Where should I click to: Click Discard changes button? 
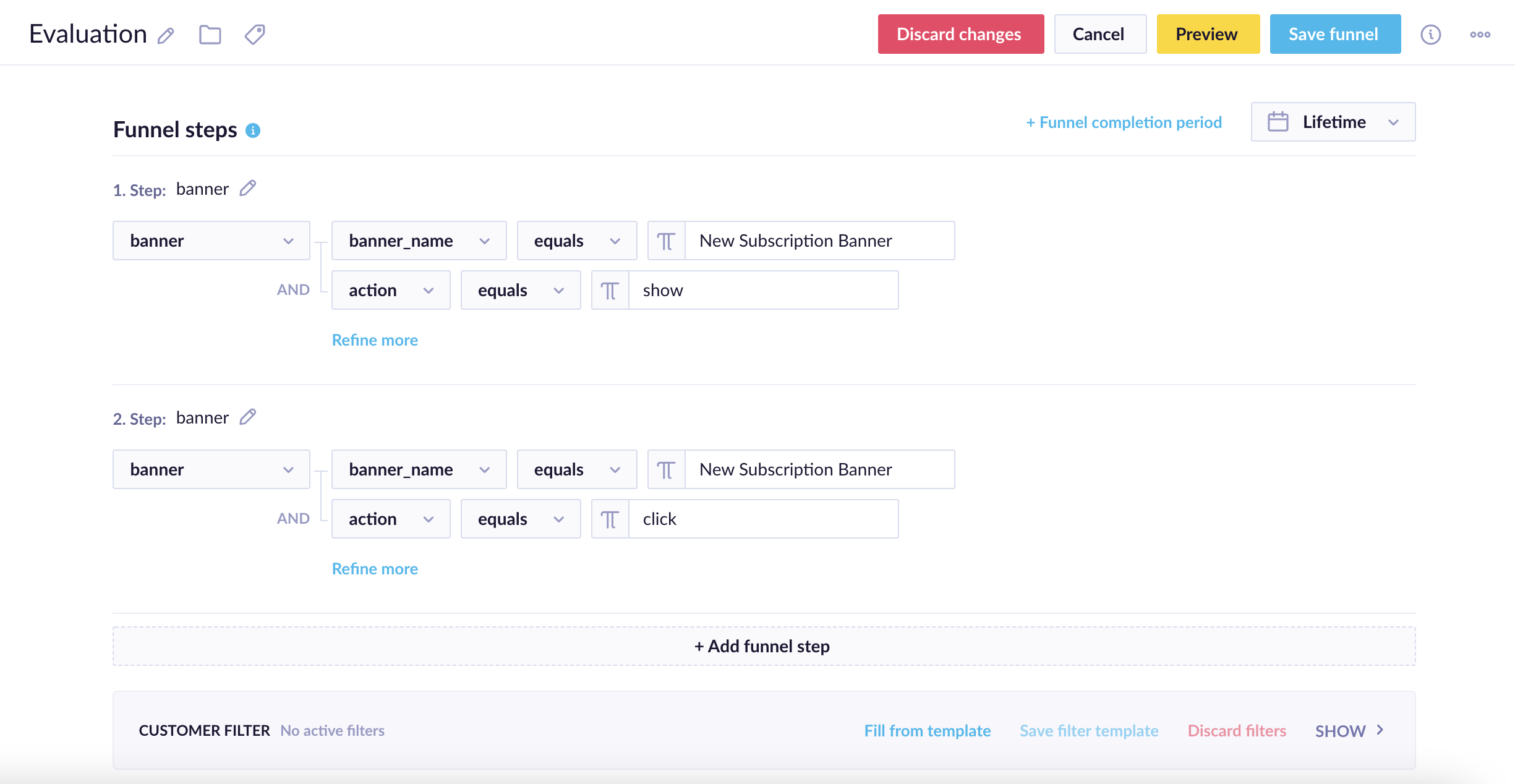960,35
